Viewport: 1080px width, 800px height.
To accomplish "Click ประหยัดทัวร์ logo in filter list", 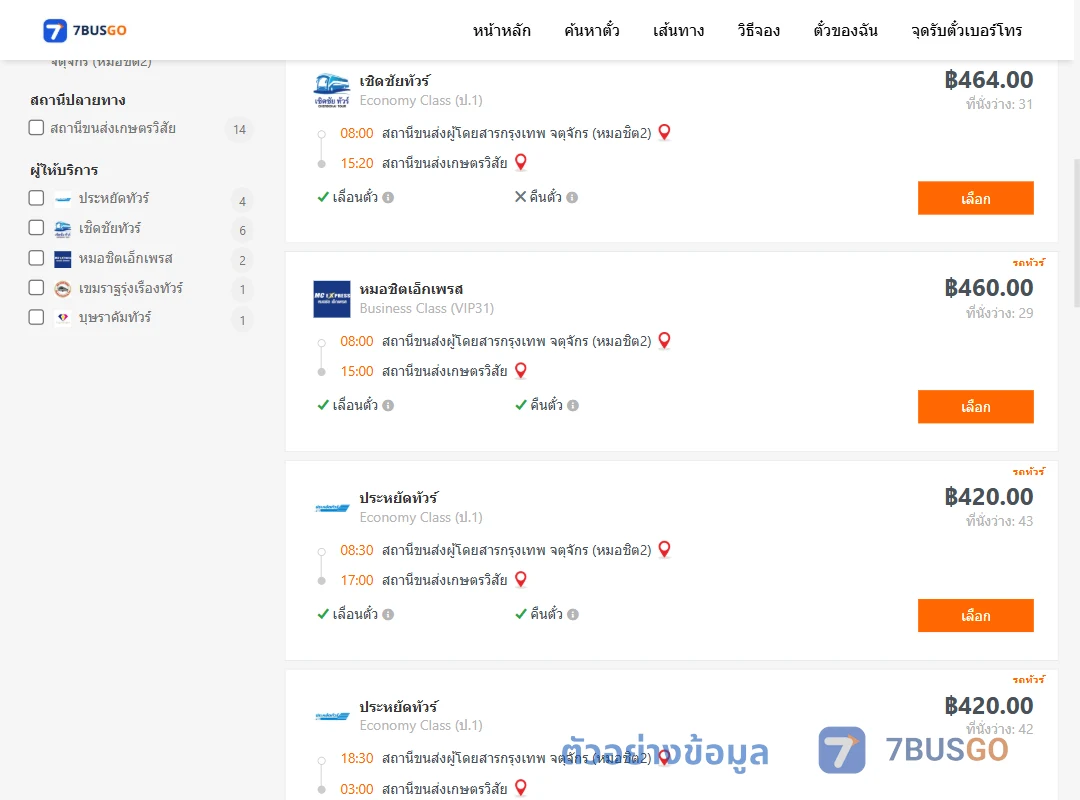I will (63, 199).
